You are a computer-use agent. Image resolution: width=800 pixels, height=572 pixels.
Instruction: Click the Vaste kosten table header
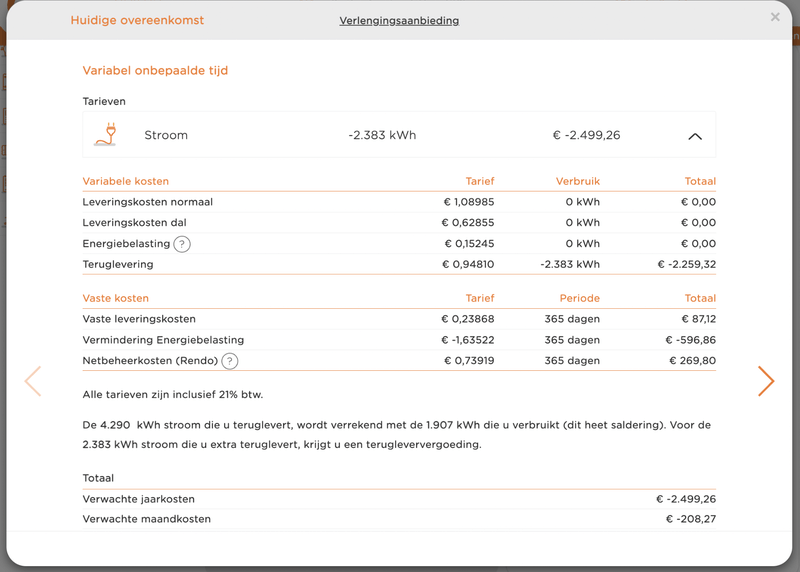(x=115, y=298)
